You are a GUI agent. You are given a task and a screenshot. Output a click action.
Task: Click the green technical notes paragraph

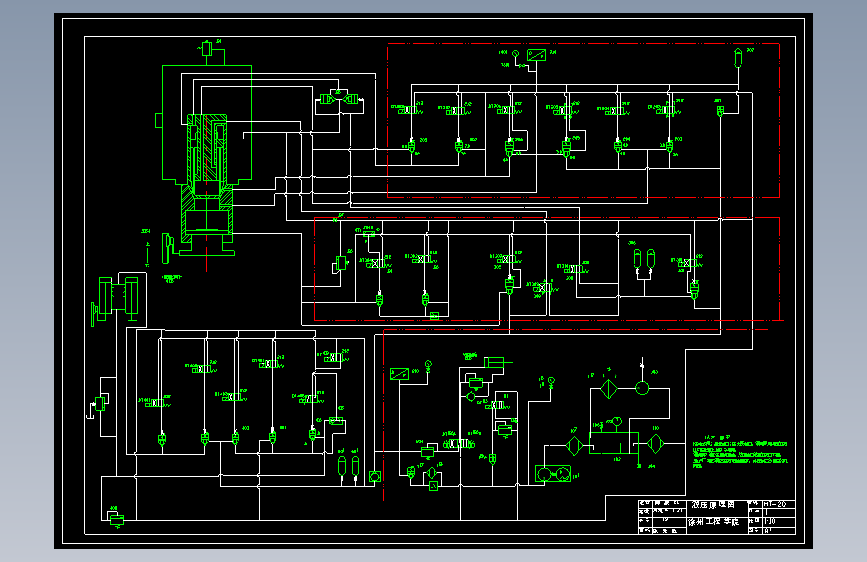740,454
